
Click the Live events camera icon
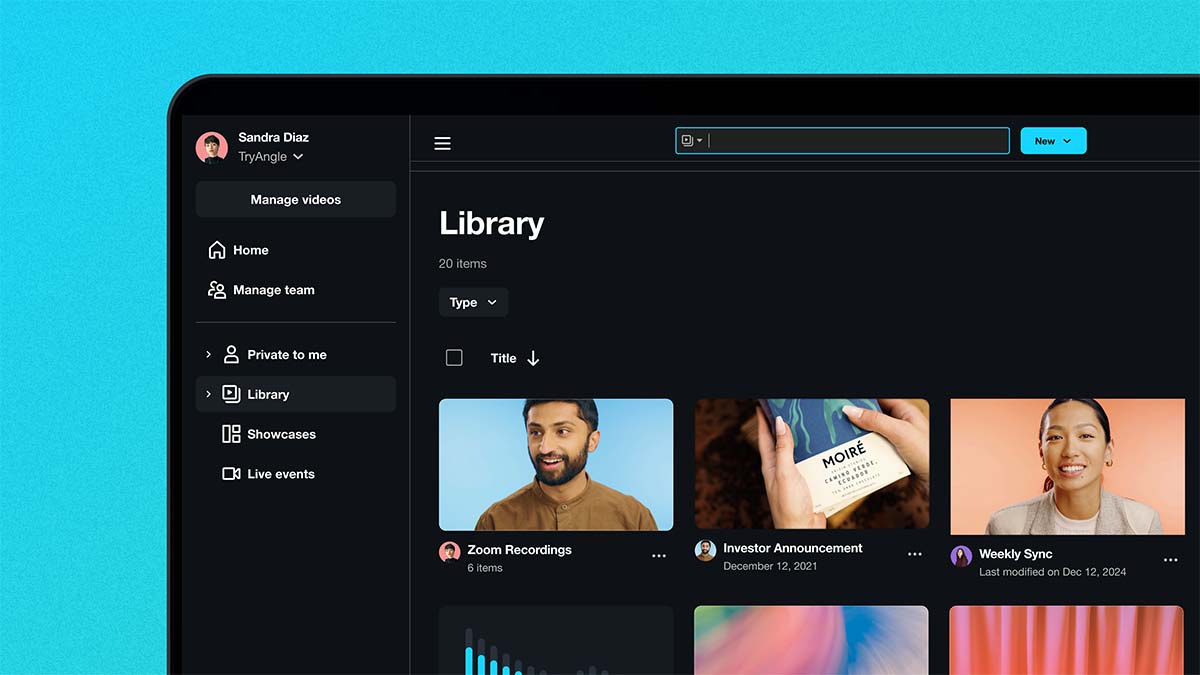pos(231,474)
